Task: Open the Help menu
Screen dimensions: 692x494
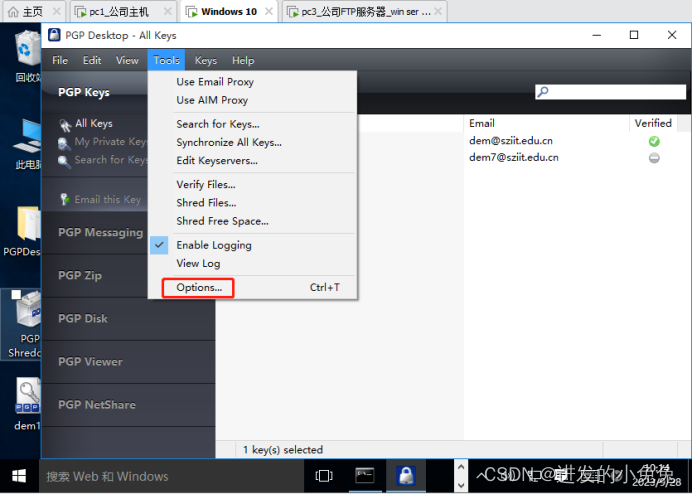Action: [x=243, y=60]
